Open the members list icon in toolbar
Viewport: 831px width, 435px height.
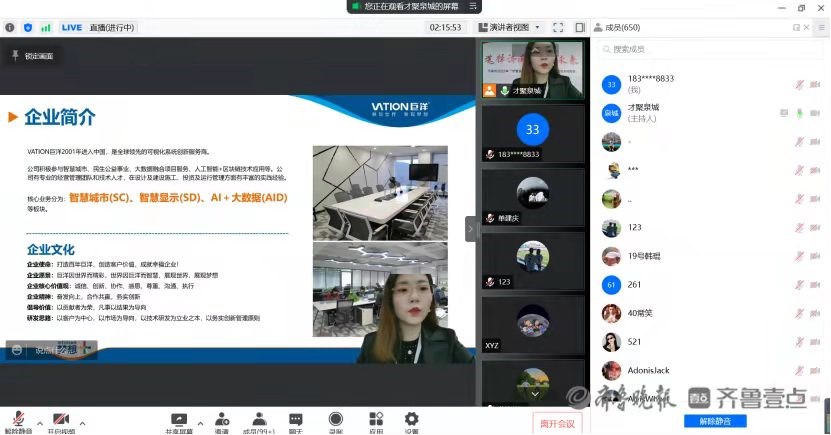pos(259,420)
